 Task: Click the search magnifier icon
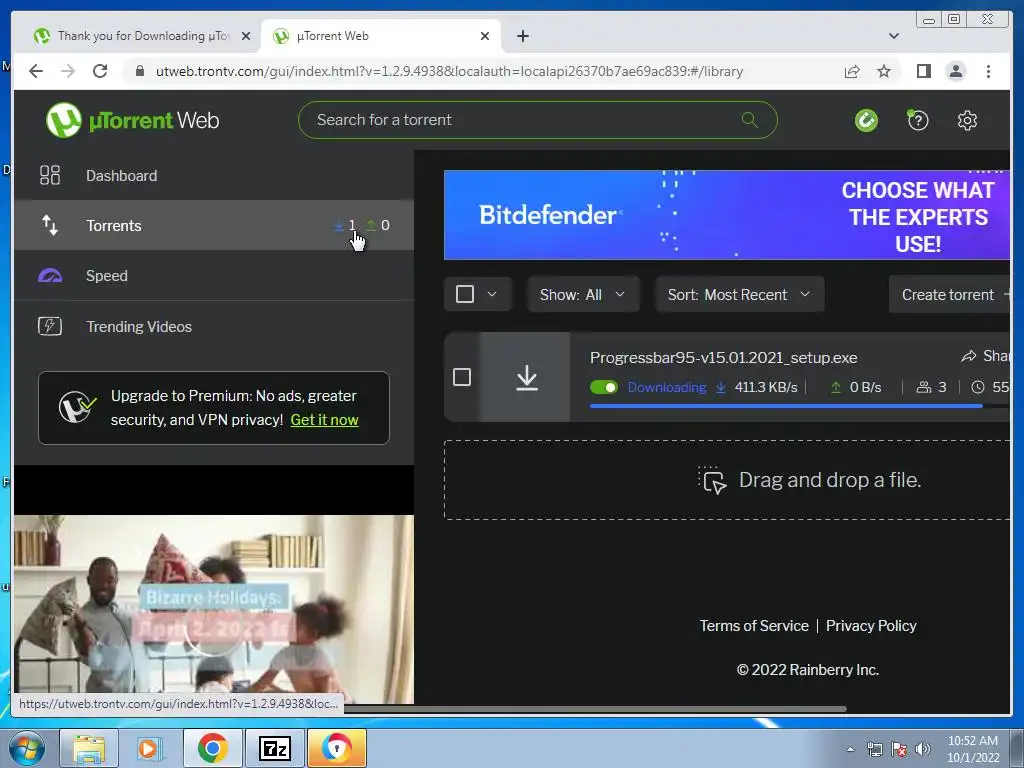tap(750, 120)
